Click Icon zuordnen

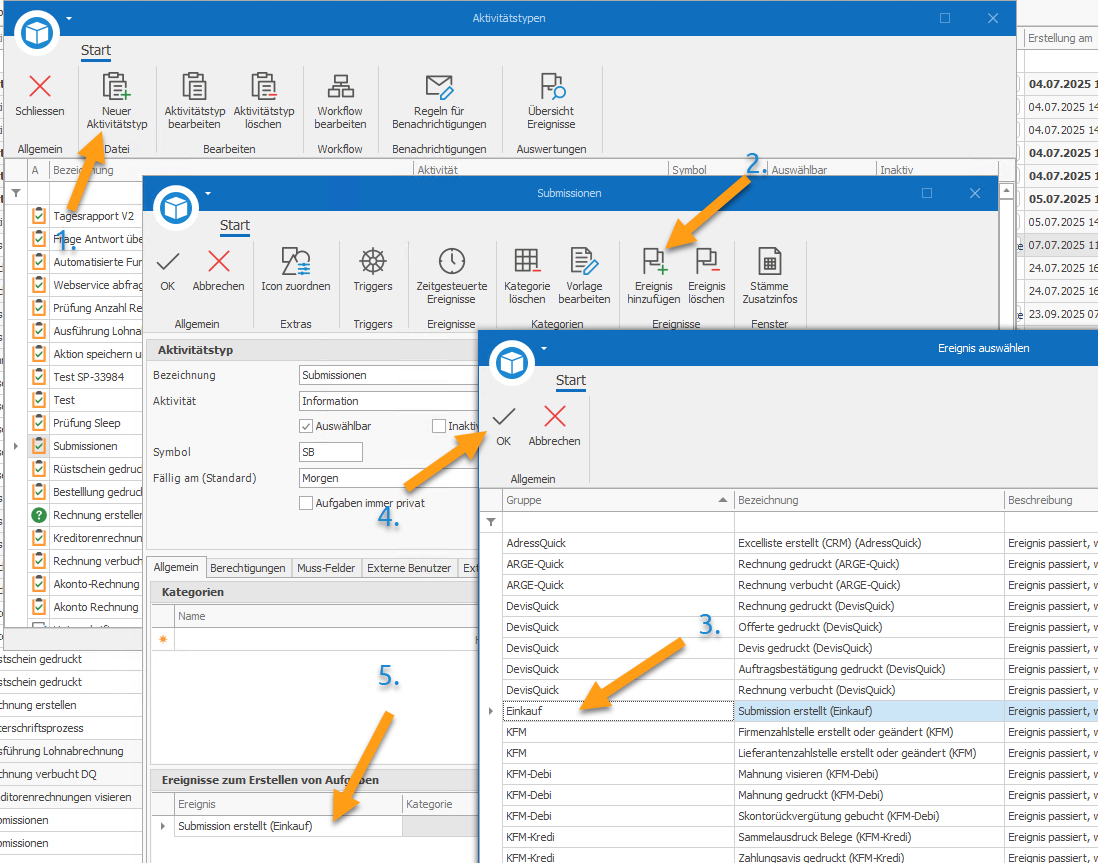(296, 270)
